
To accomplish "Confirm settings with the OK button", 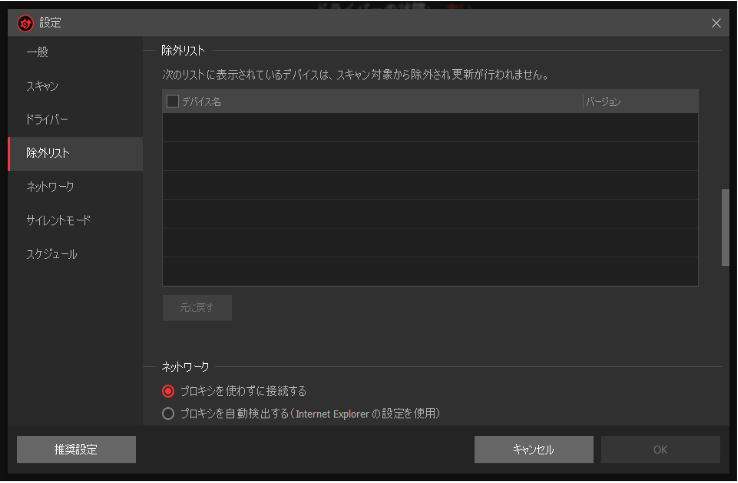I will pyautogui.click(x=660, y=450).
